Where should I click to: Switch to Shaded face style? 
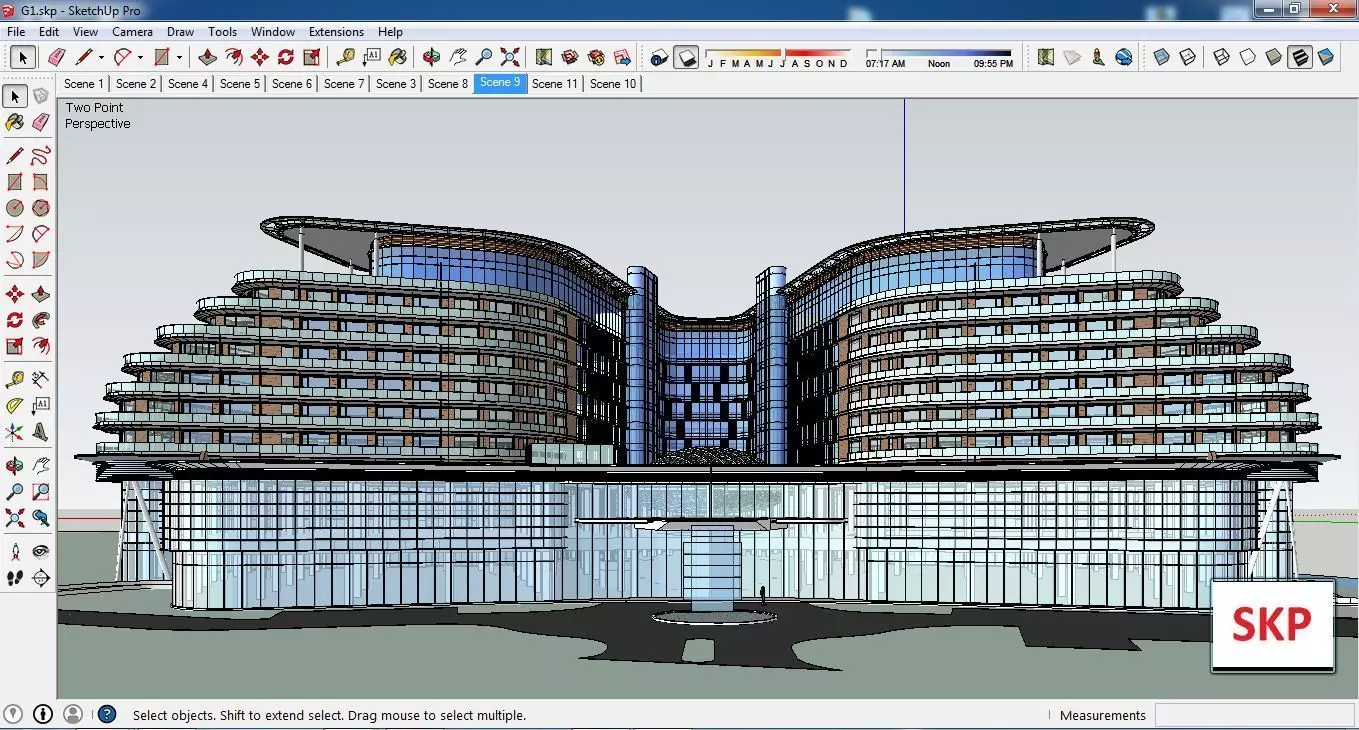[x=1273, y=57]
